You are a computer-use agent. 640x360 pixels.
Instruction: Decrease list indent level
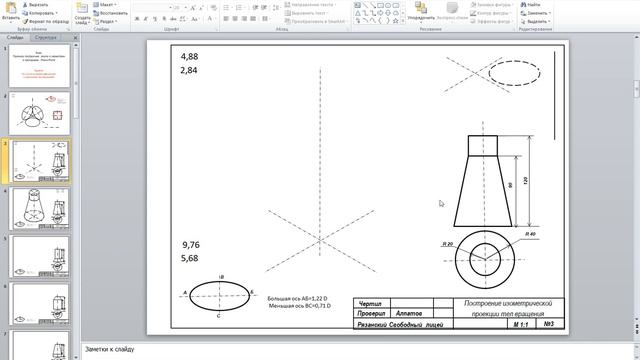click(255, 8)
